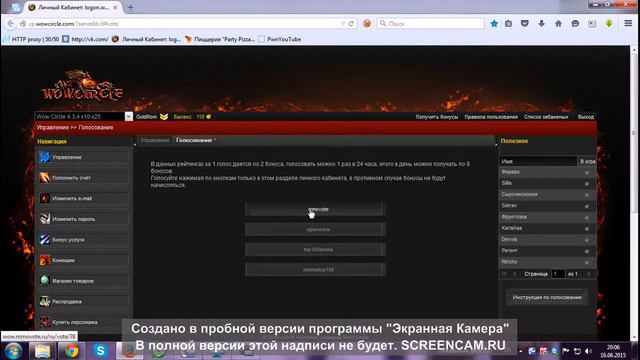The height and width of the screenshot is (360, 640).
Task: Open the Правила пользования link
Action: point(491,117)
